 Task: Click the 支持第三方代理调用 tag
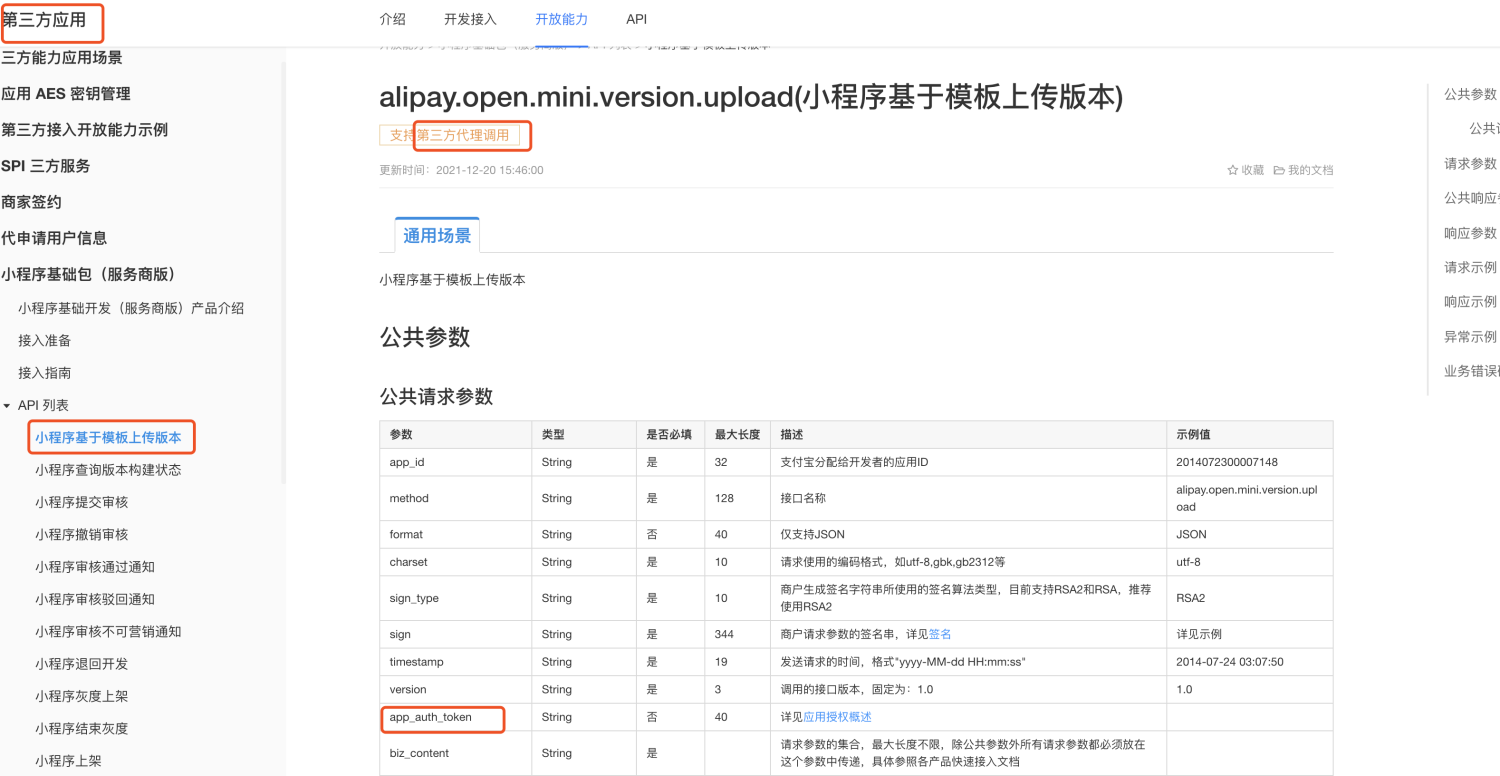click(449, 135)
